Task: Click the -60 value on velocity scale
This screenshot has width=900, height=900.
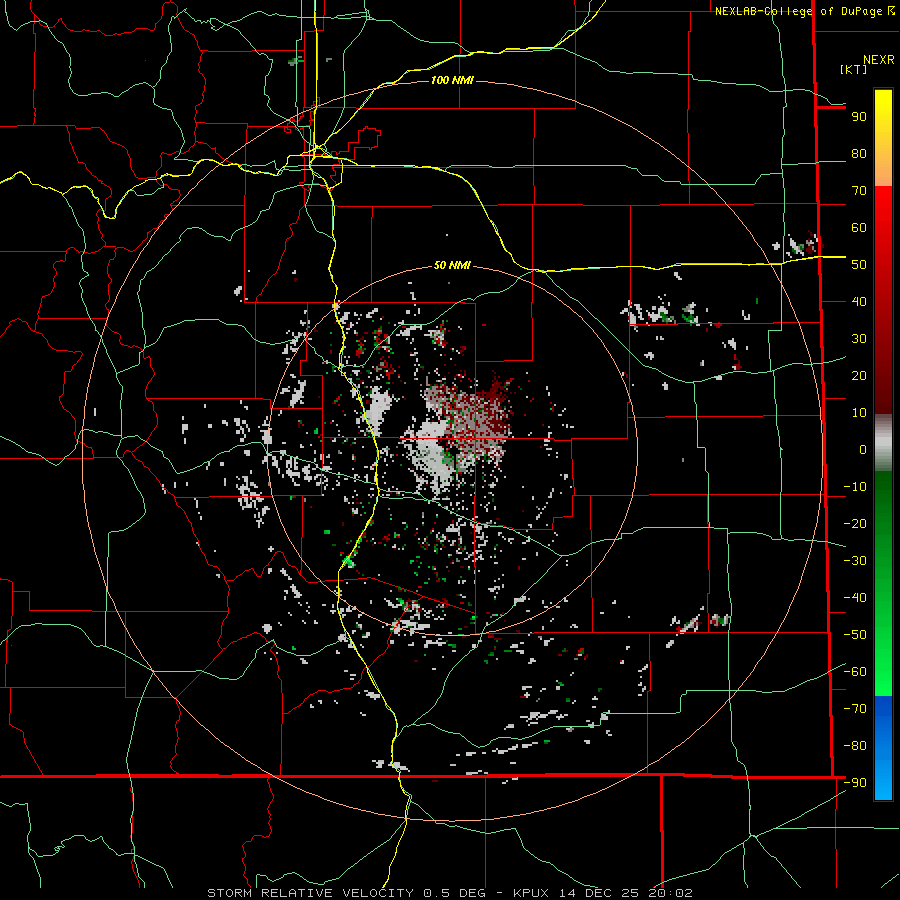Action: [855, 672]
